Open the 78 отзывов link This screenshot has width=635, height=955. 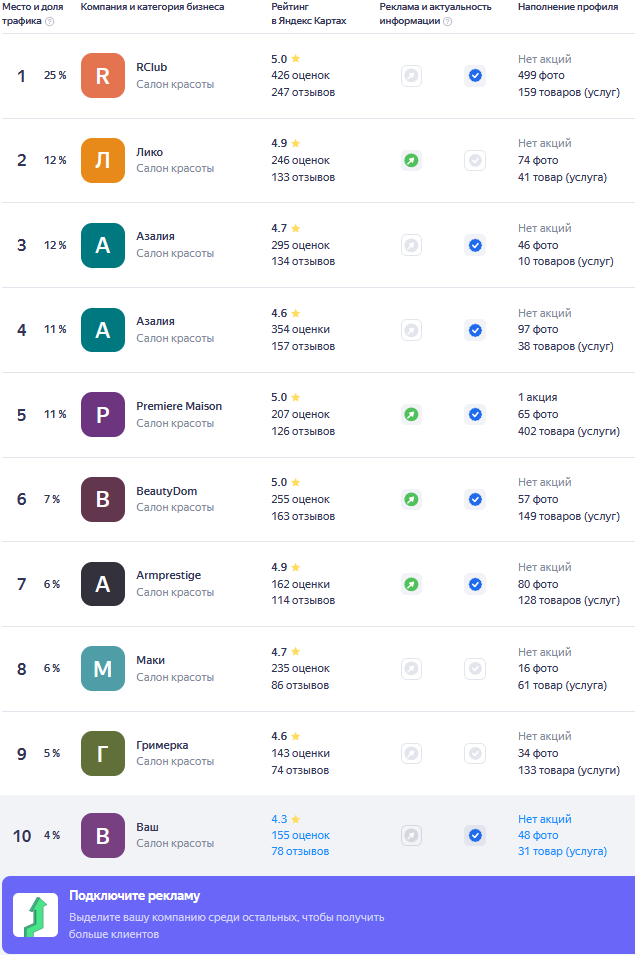(x=300, y=851)
